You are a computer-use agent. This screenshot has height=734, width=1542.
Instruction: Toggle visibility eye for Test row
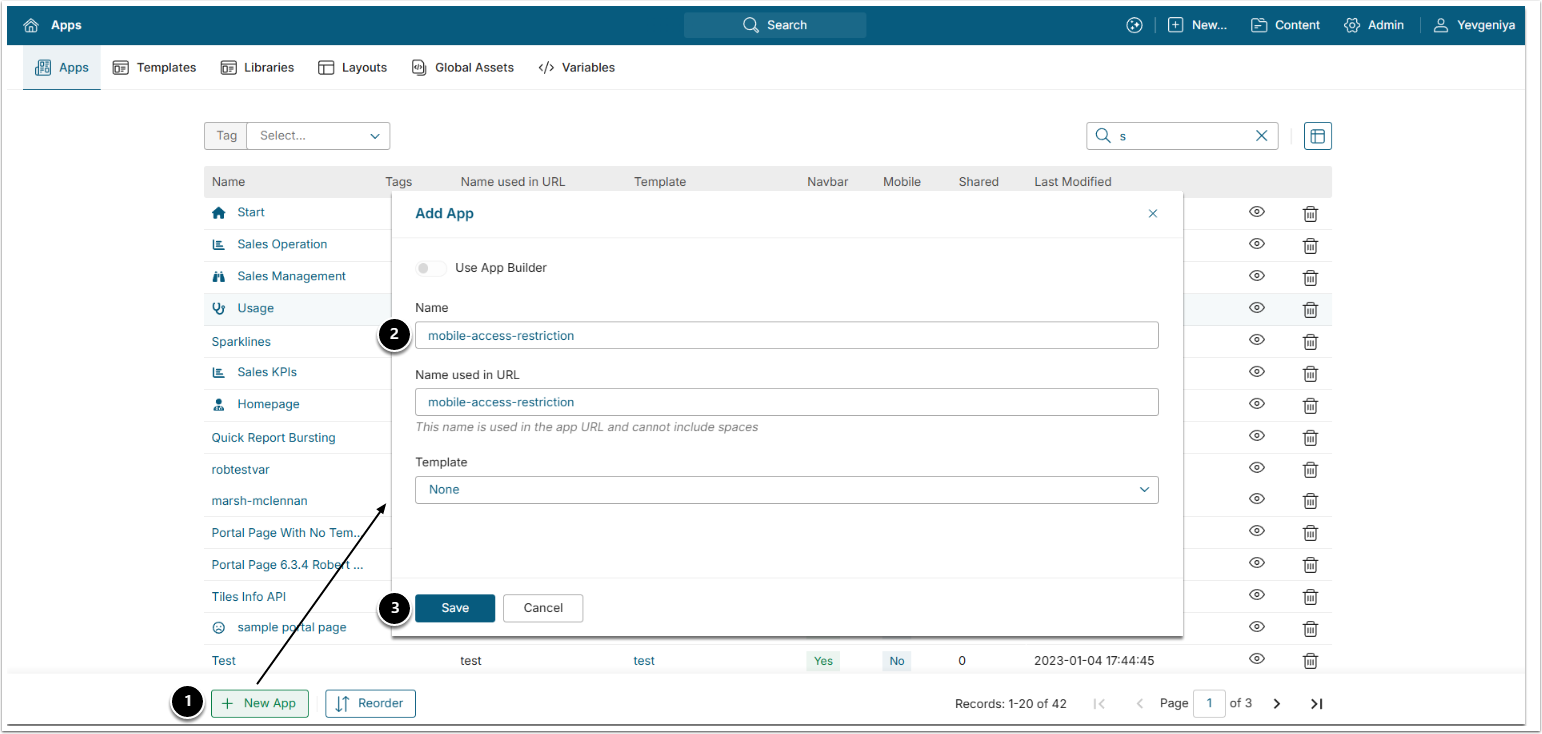click(x=1257, y=659)
